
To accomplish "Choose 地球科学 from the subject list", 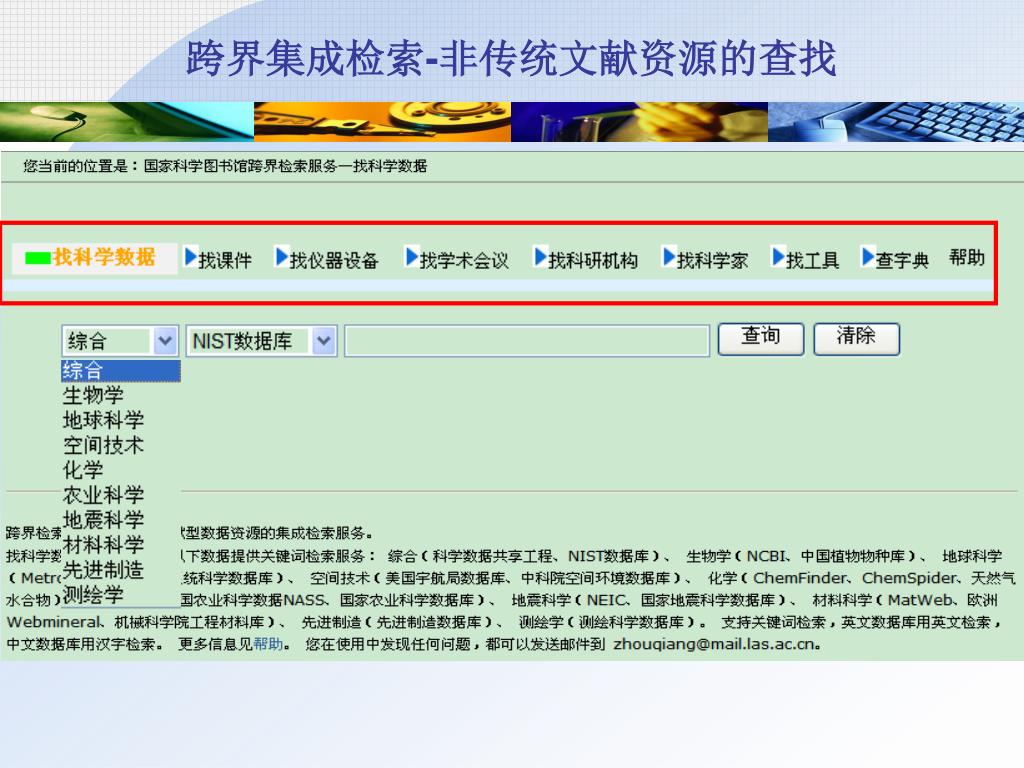I will pyautogui.click(x=103, y=420).
